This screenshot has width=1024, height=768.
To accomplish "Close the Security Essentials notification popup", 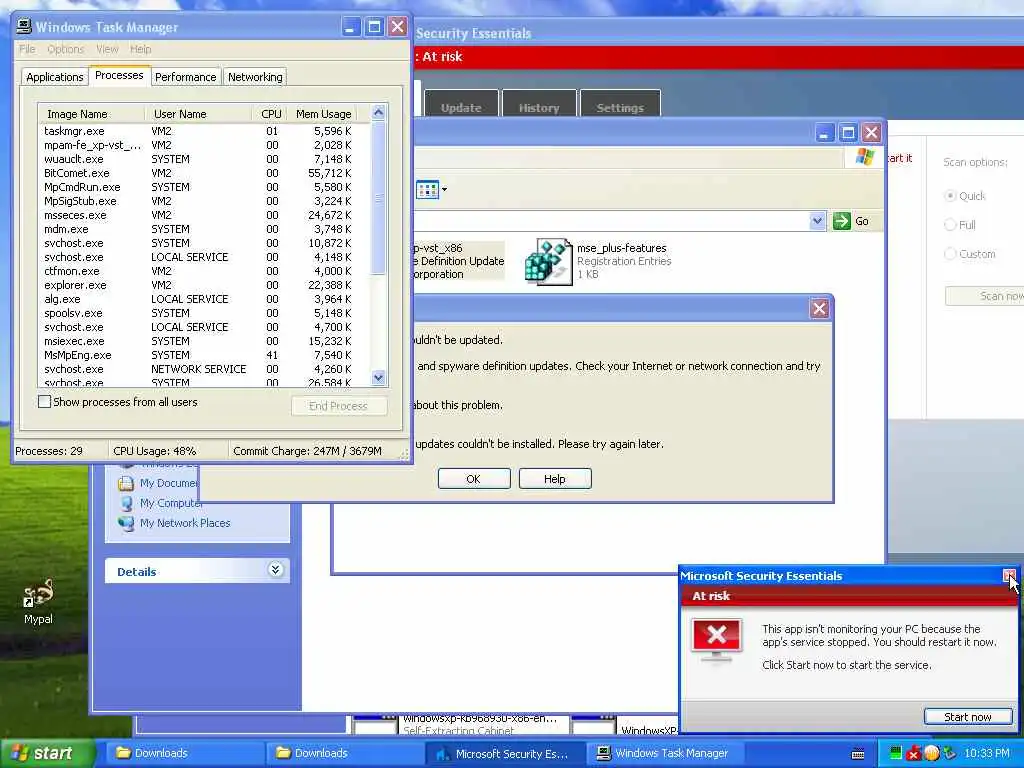I will tap(1009, 575).
